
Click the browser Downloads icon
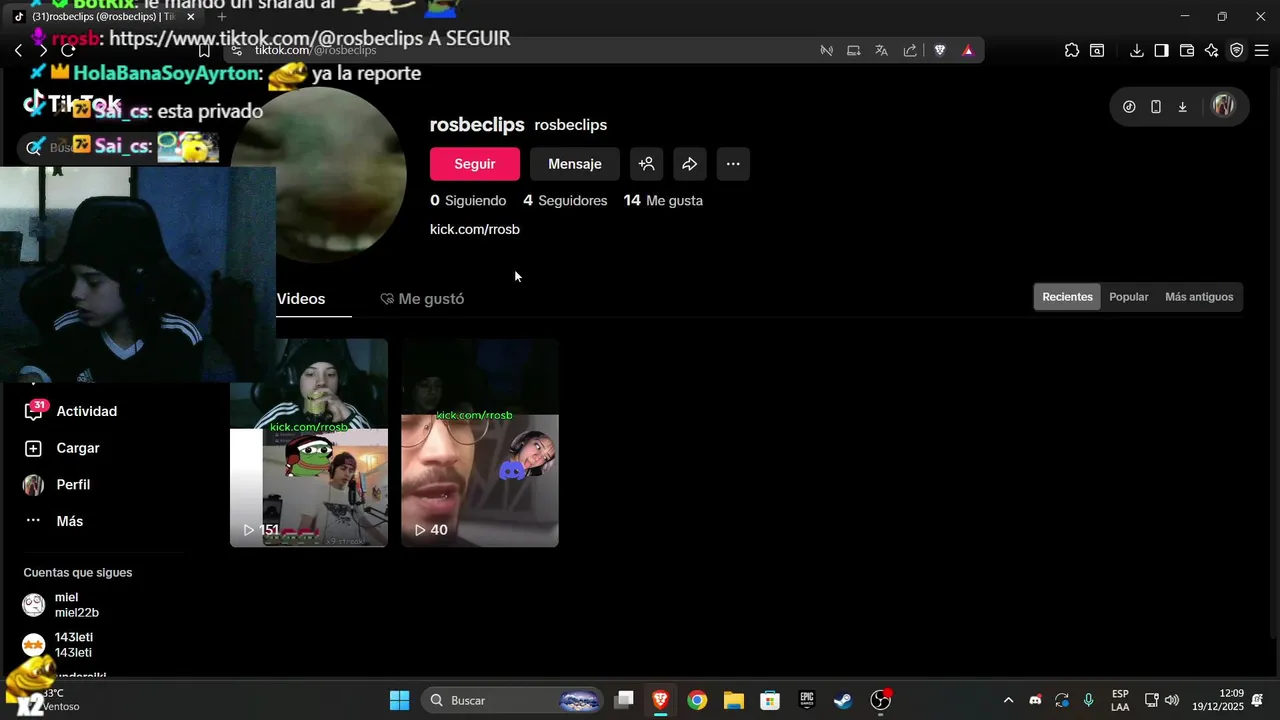point(1137,50)
